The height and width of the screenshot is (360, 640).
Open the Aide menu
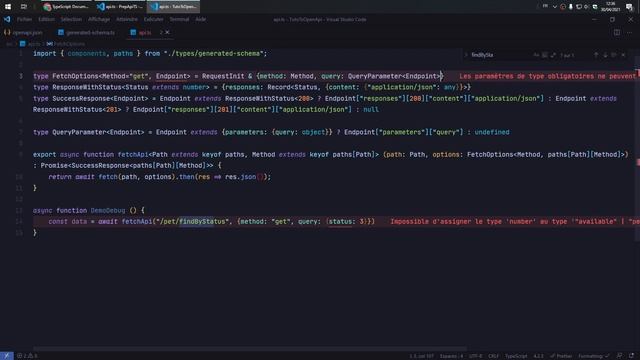point(200,19)
